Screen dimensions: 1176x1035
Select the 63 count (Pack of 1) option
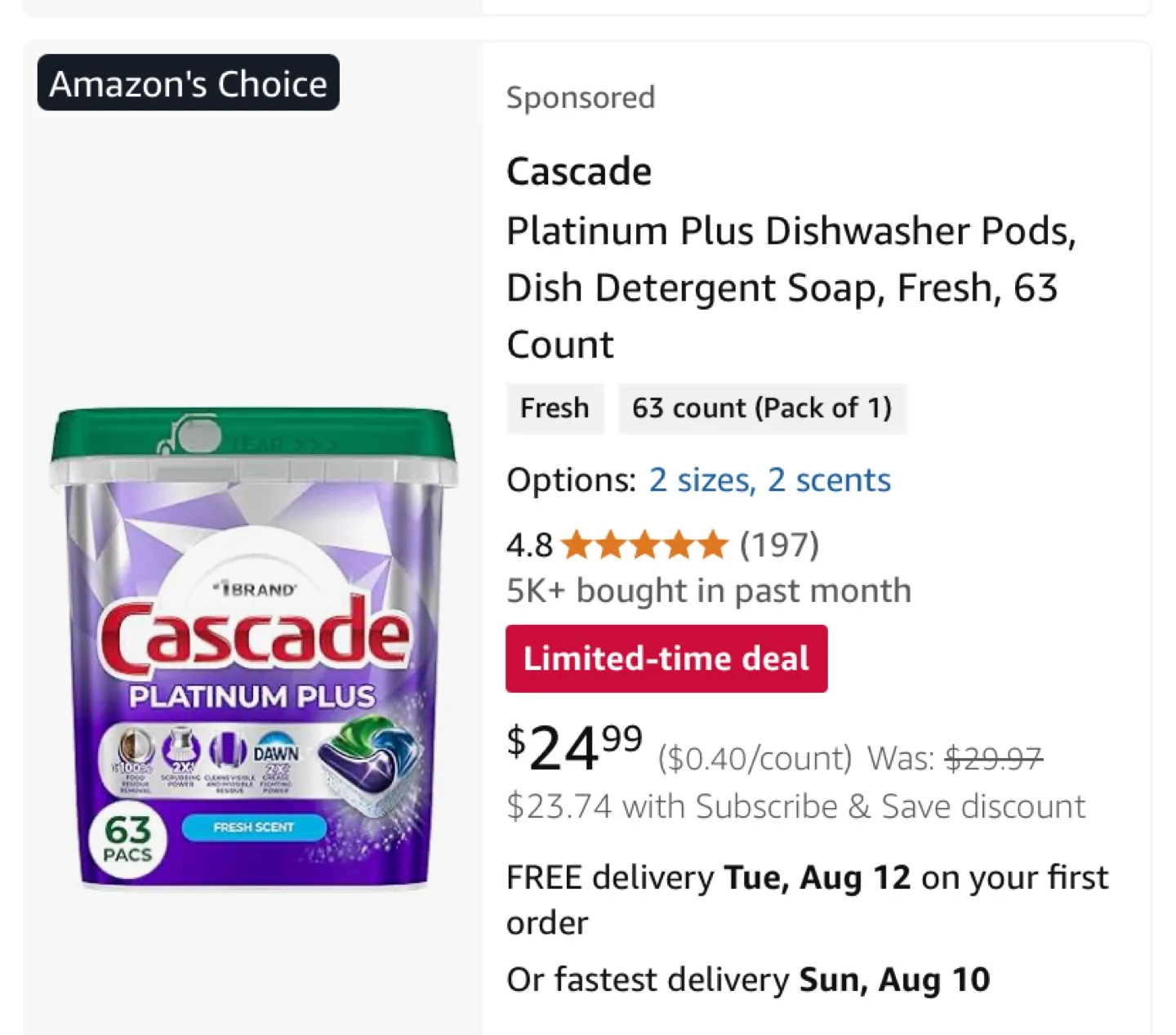[x=762, y=408]
